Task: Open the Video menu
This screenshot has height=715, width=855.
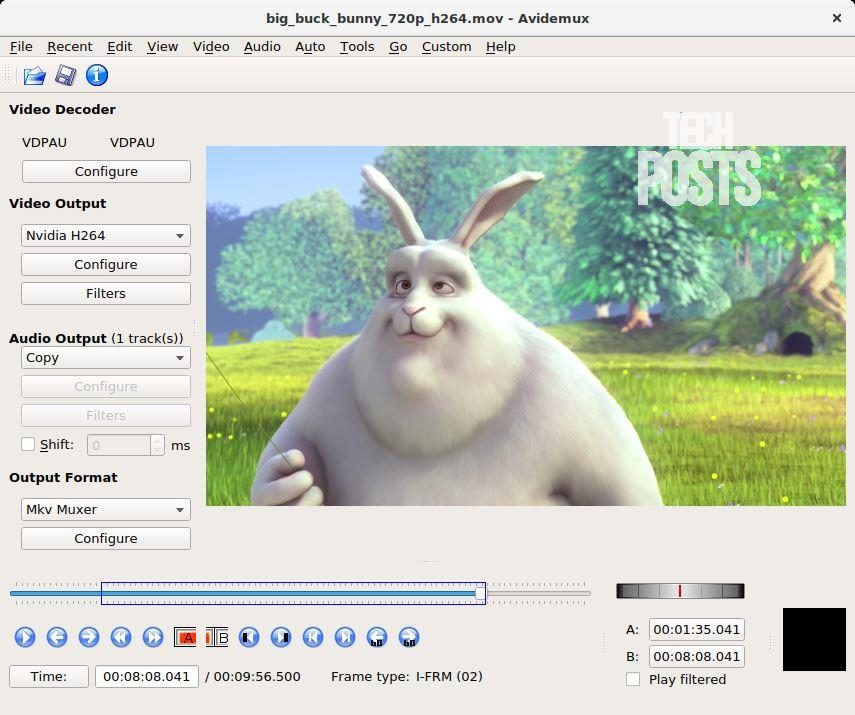Action: point(211,47)
